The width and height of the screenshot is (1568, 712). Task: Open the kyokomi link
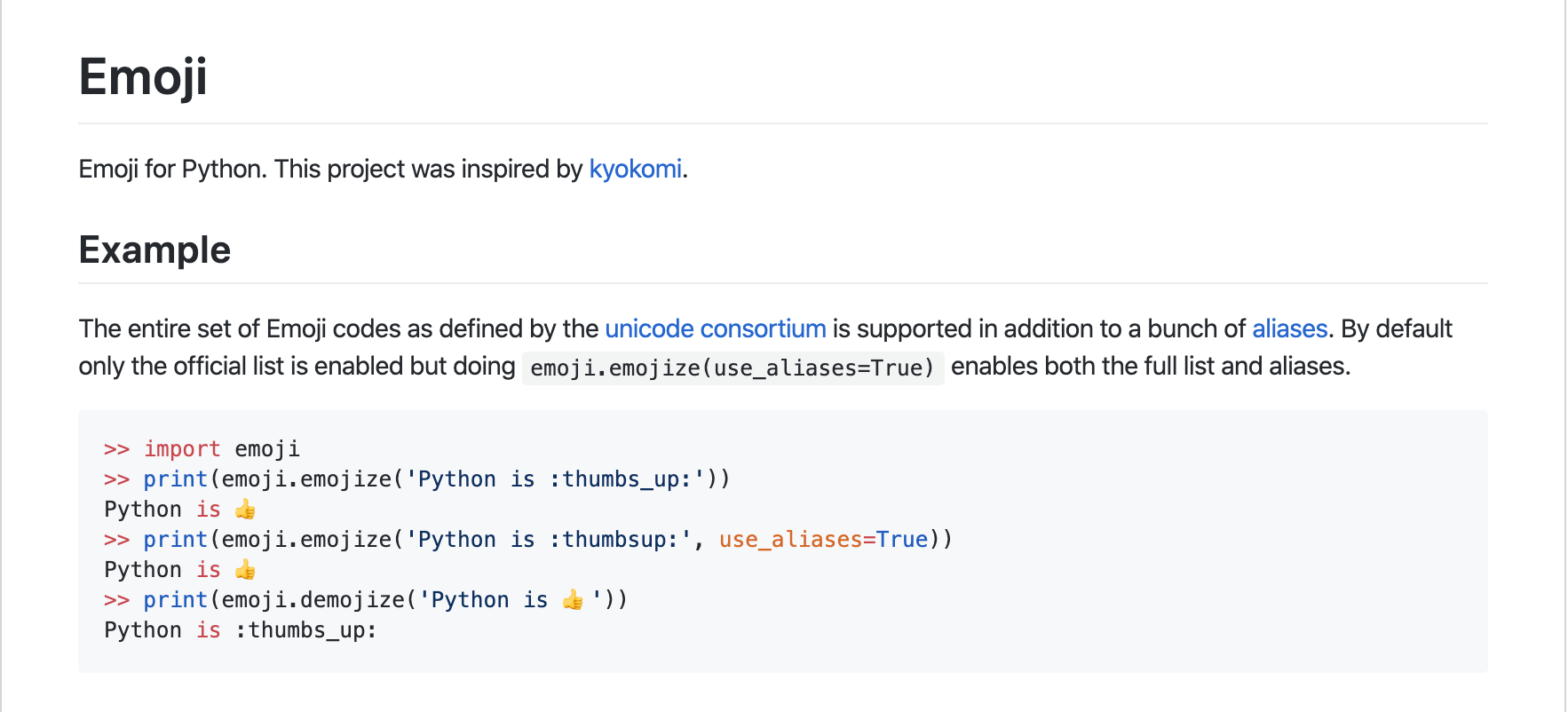point(635,169)
